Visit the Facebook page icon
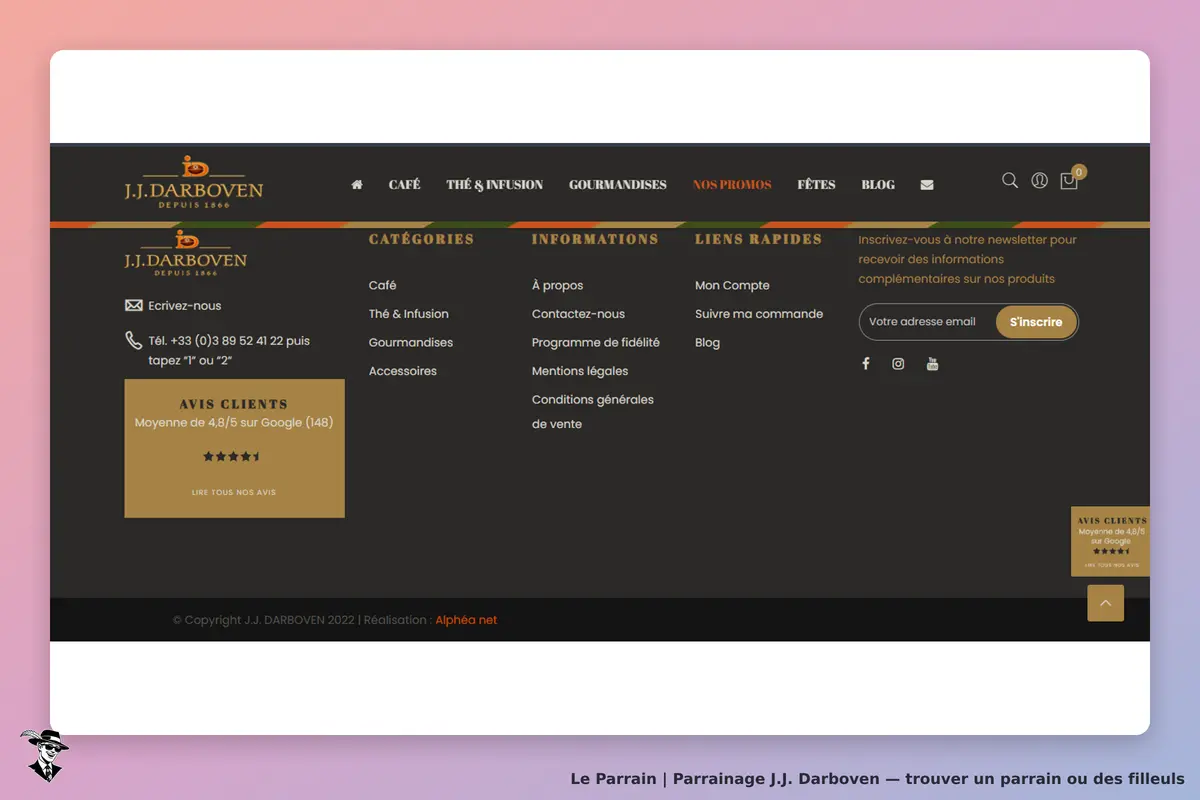The height and width of the screenshot is (800, 1200). pos(866,363)
